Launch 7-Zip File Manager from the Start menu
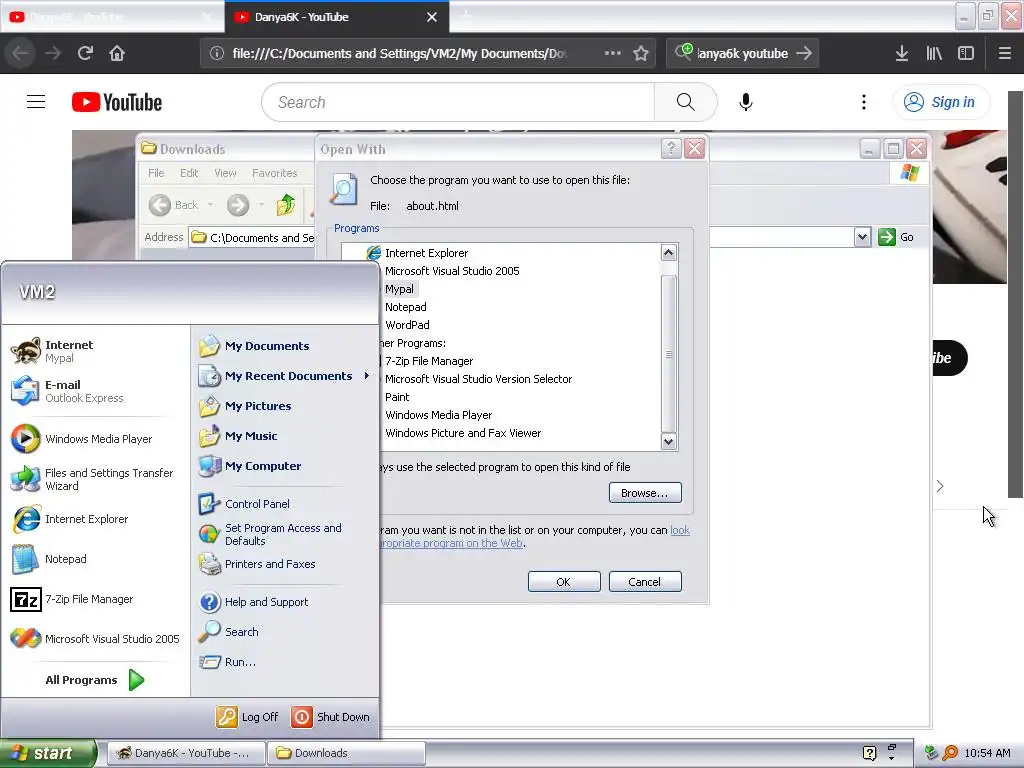Image resolution: width=1024 pixels, height=768 pixels. click(95, 599)
